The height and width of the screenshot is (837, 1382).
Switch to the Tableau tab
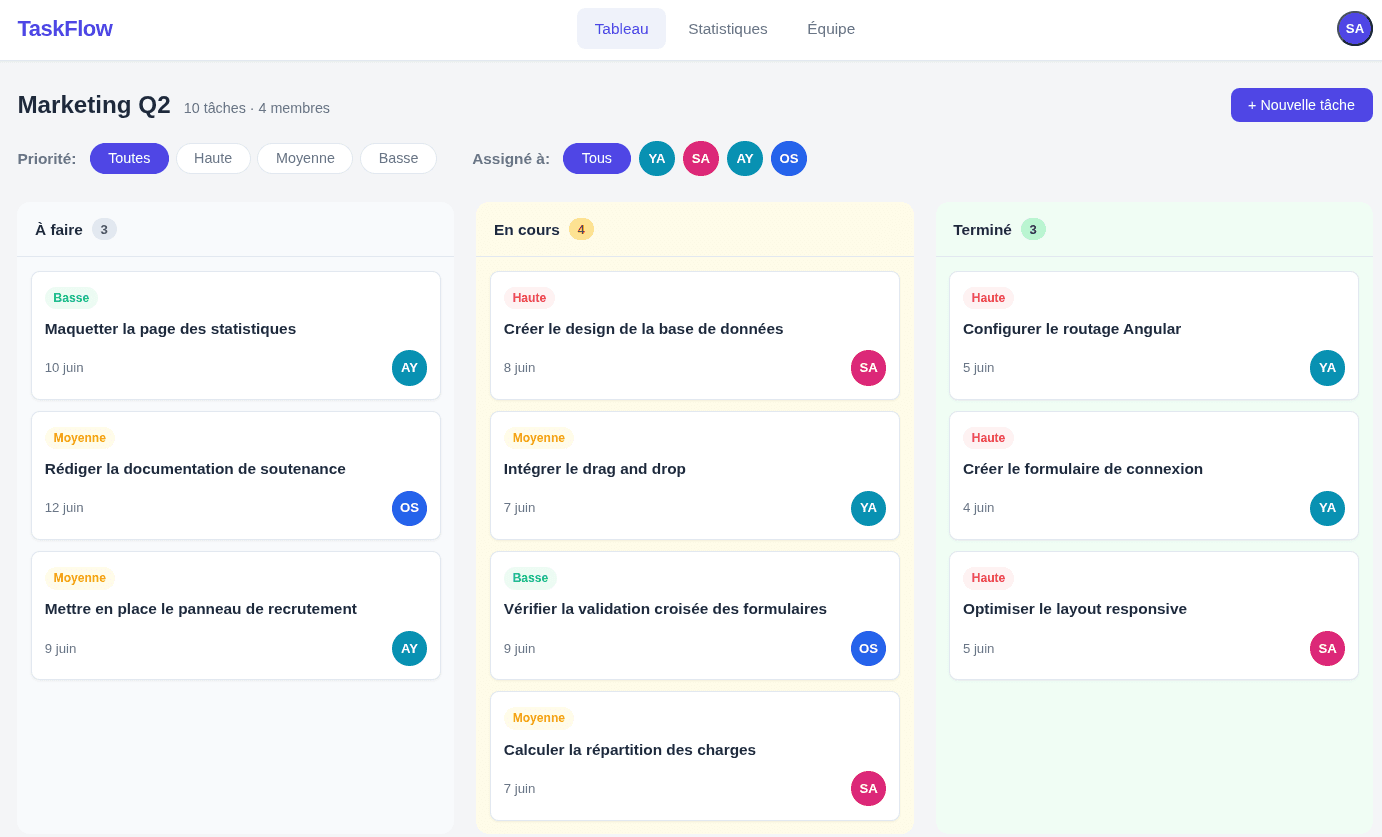pyautogui.click(x=621, y=28)
